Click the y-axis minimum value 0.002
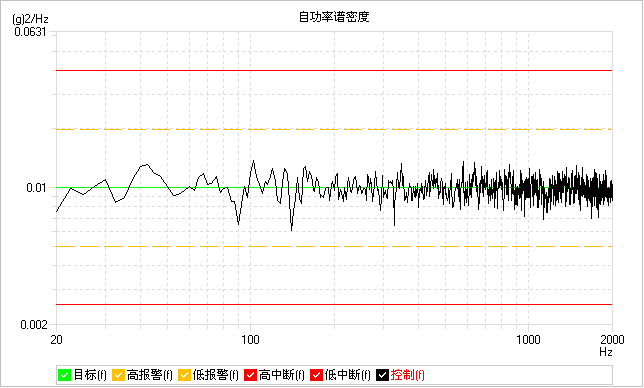This screenshot has width=644, height=388. pos(34,325)
